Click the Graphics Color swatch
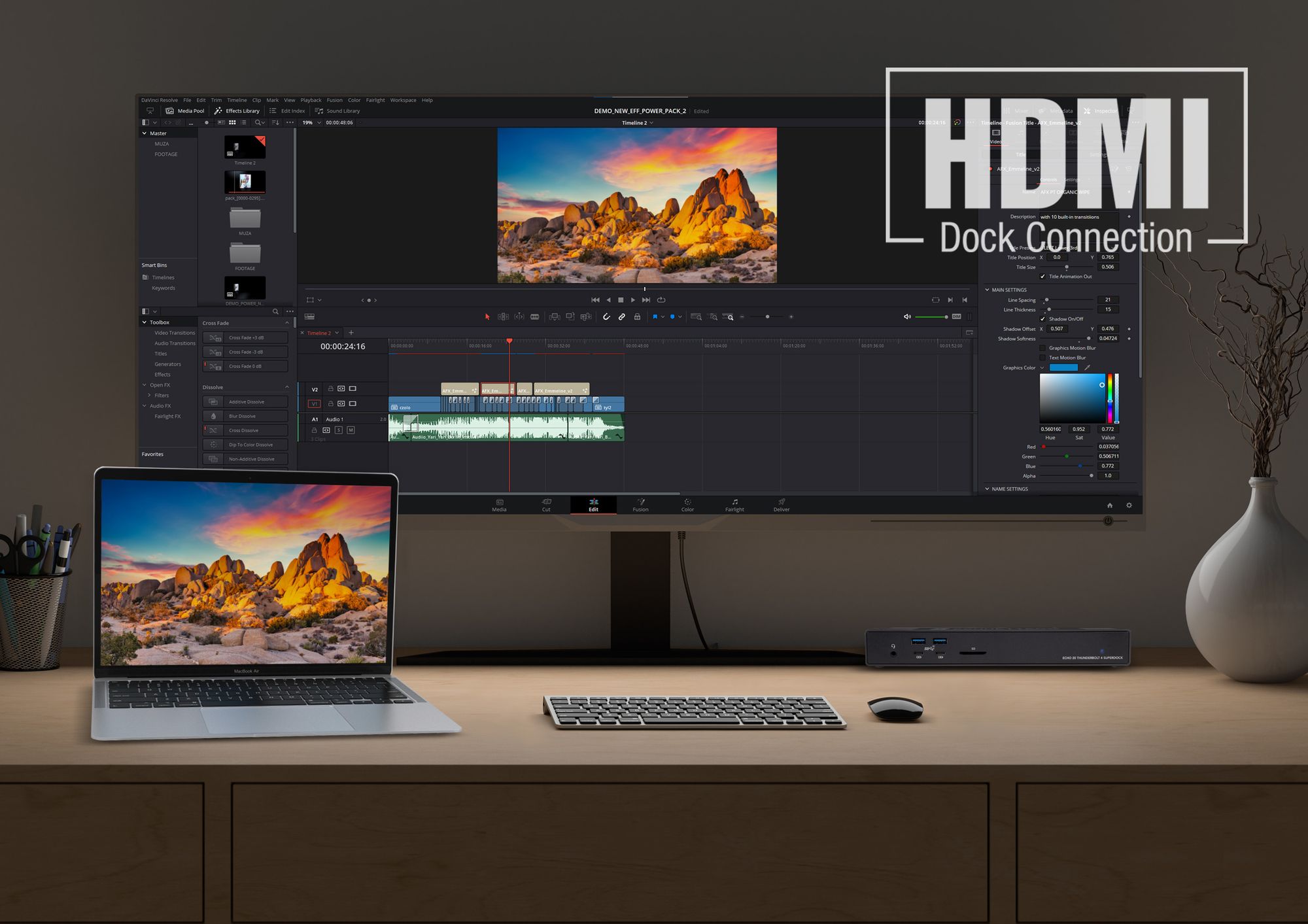1308x924 pixels. (1065, 368)
